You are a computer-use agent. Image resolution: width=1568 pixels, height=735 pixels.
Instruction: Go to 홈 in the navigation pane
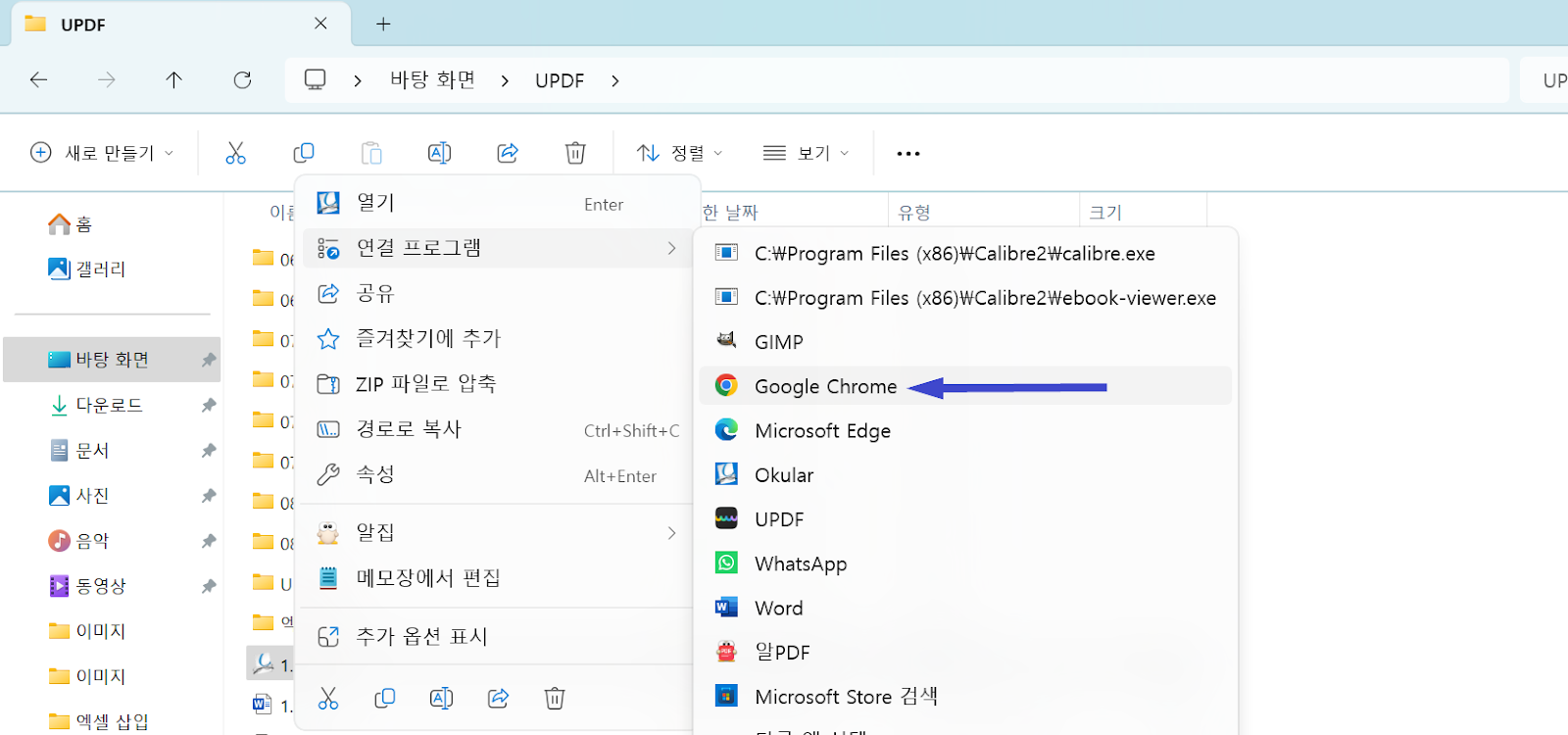(70, 224)
